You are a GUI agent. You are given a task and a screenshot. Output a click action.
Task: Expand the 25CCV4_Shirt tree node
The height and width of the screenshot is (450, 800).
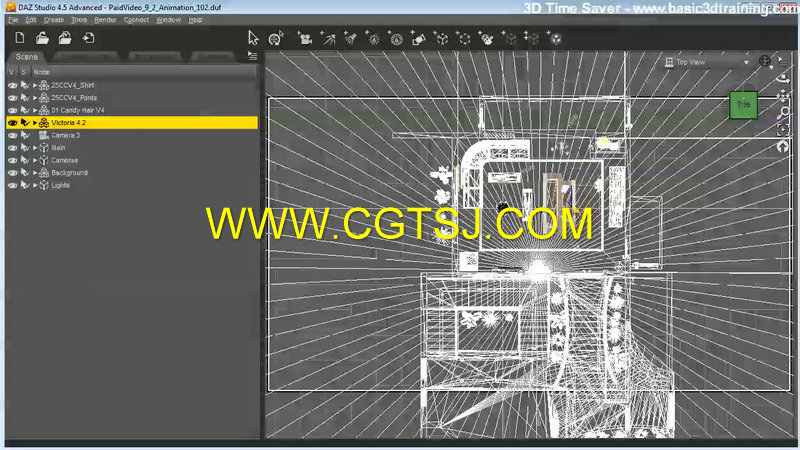pyautogui.click(x=35, y=85)
